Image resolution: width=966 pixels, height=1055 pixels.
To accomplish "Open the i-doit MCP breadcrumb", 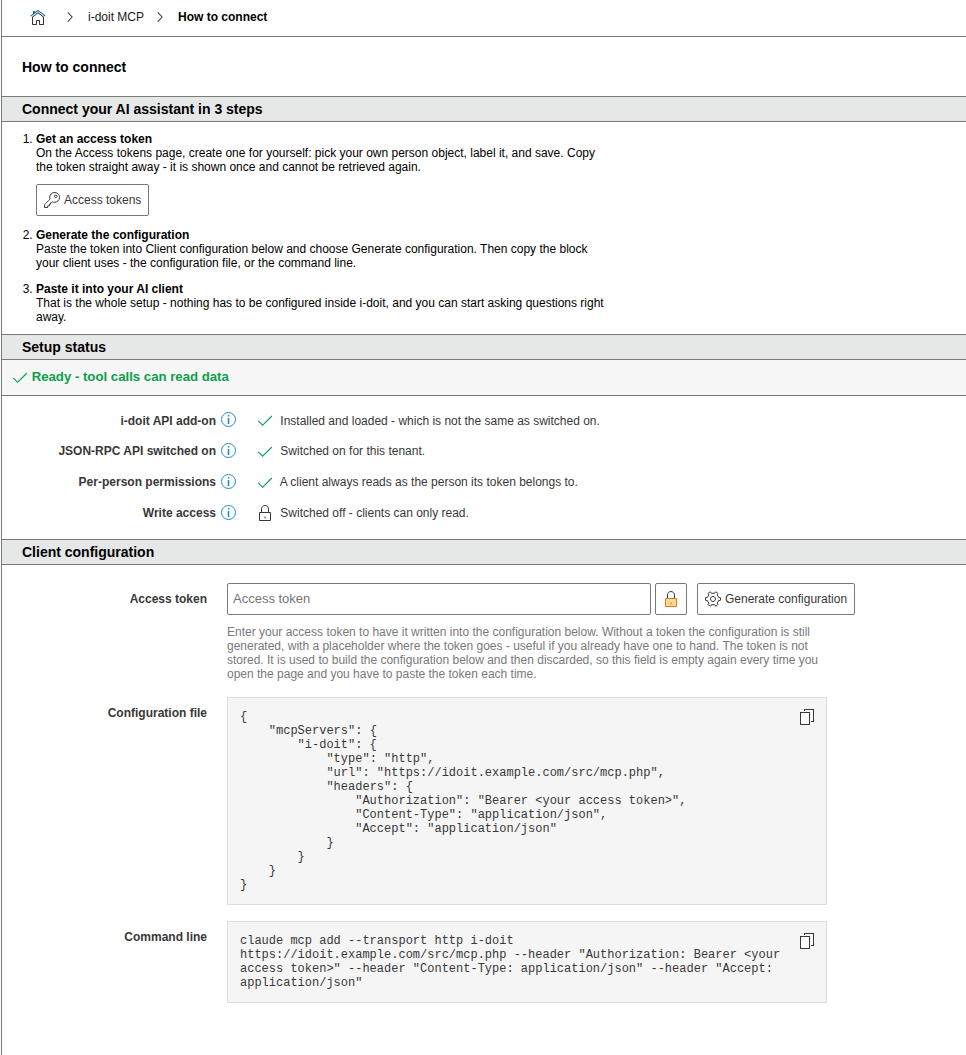I will tap(116, 17).
